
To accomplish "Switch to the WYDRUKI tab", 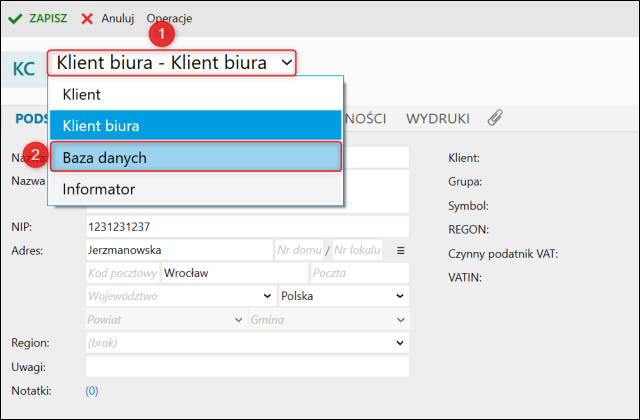I will point(438,119).
